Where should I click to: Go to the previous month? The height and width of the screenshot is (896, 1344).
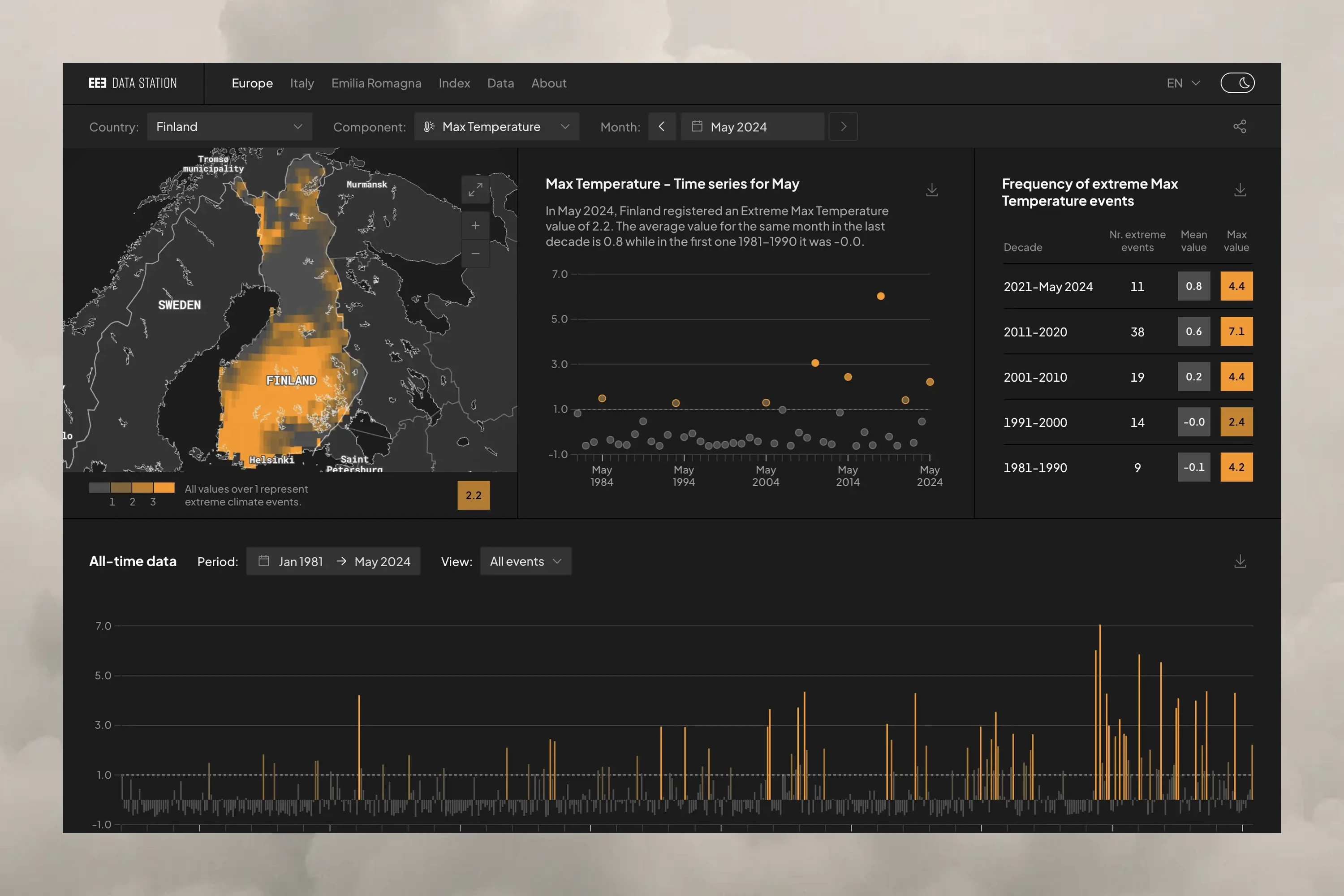coord(662,126)
